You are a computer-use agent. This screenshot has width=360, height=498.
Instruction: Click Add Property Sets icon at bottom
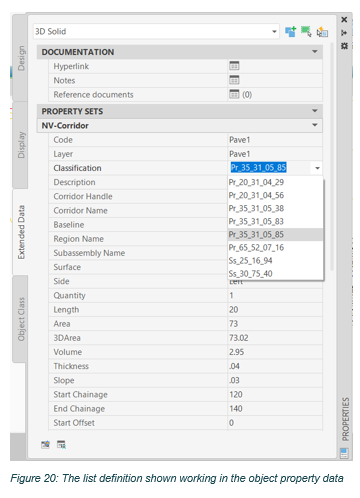45,444
